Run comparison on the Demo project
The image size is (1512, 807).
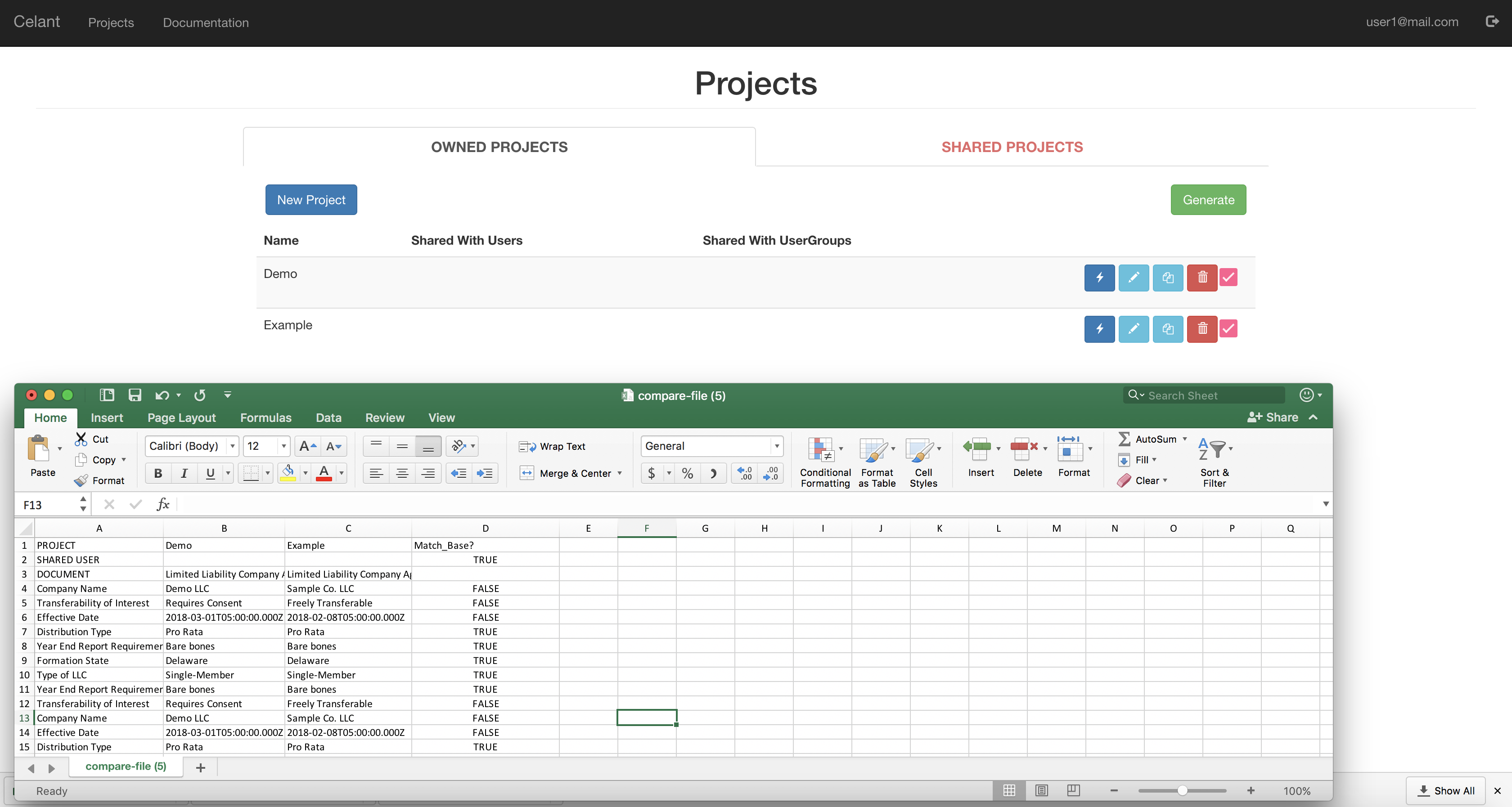[x=1099, y=278]
